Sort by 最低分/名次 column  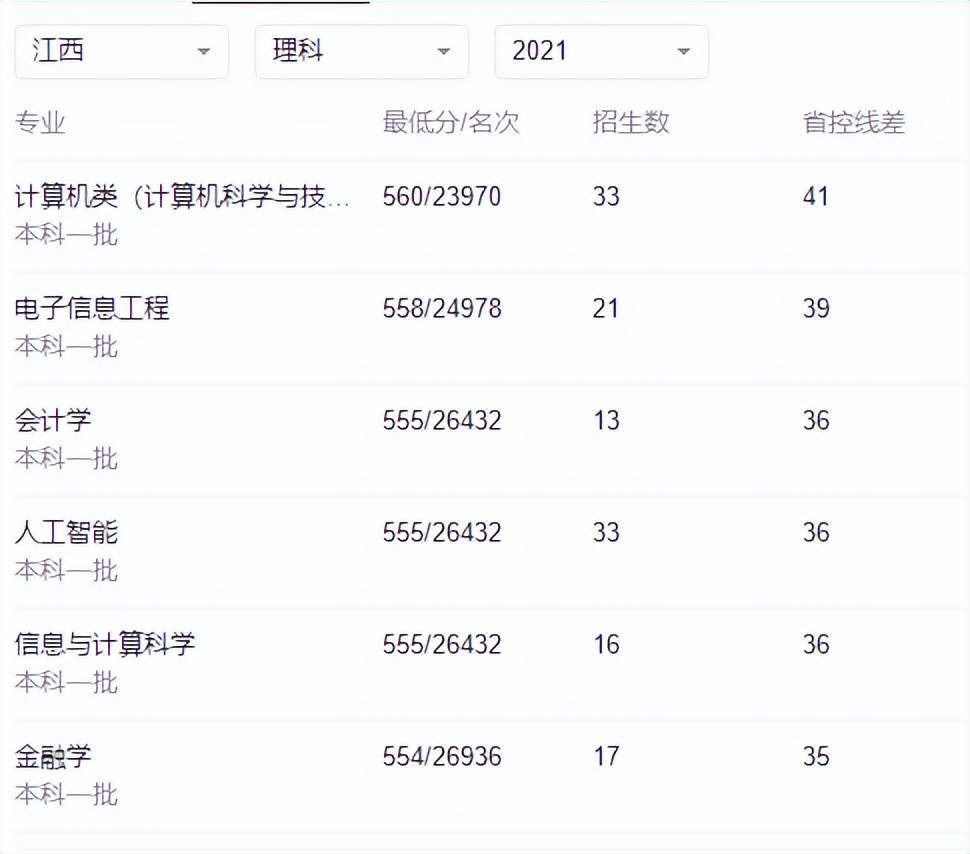click(450, 122)
